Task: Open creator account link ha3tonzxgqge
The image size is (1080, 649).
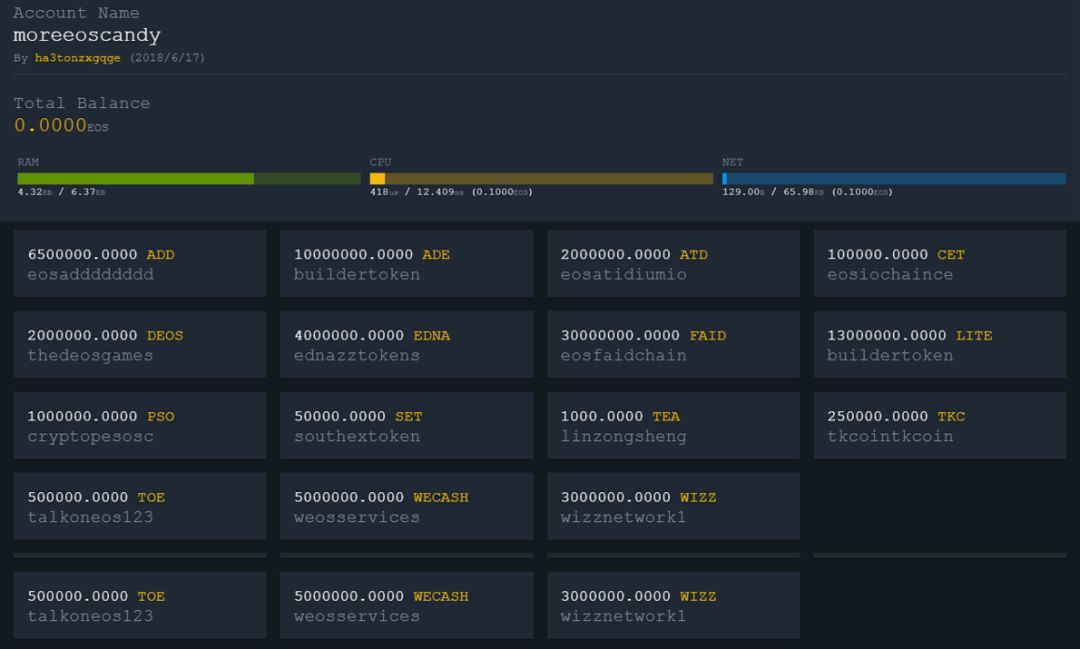Action: [77, 58]
